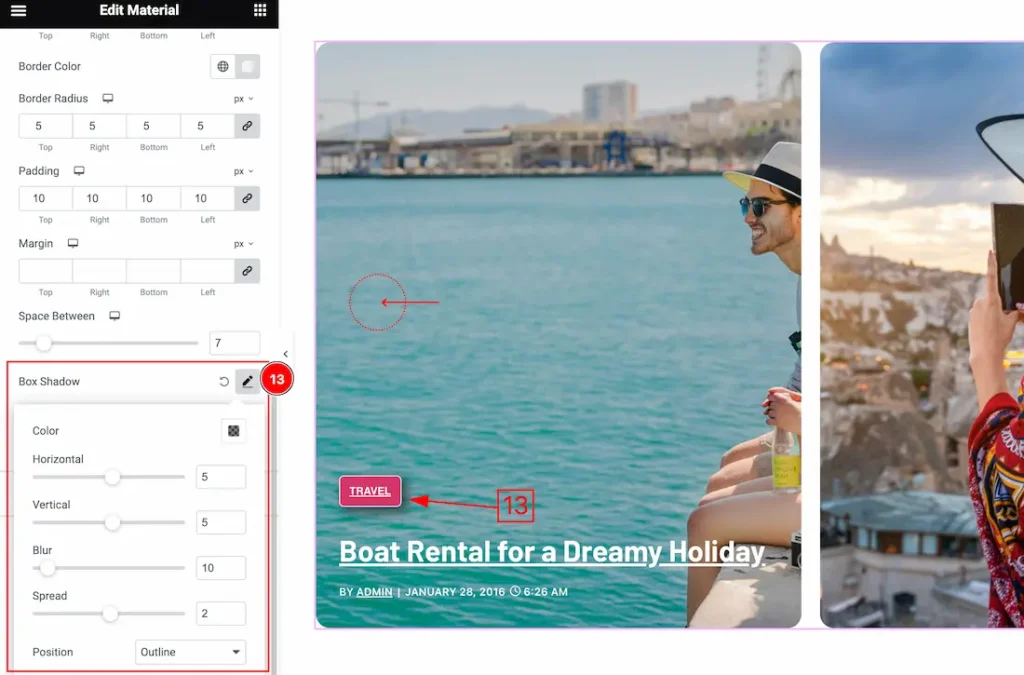Viewport: 1024px width, 675px height.
Task: Click the TRAVEL category badge
Action: 370,491
